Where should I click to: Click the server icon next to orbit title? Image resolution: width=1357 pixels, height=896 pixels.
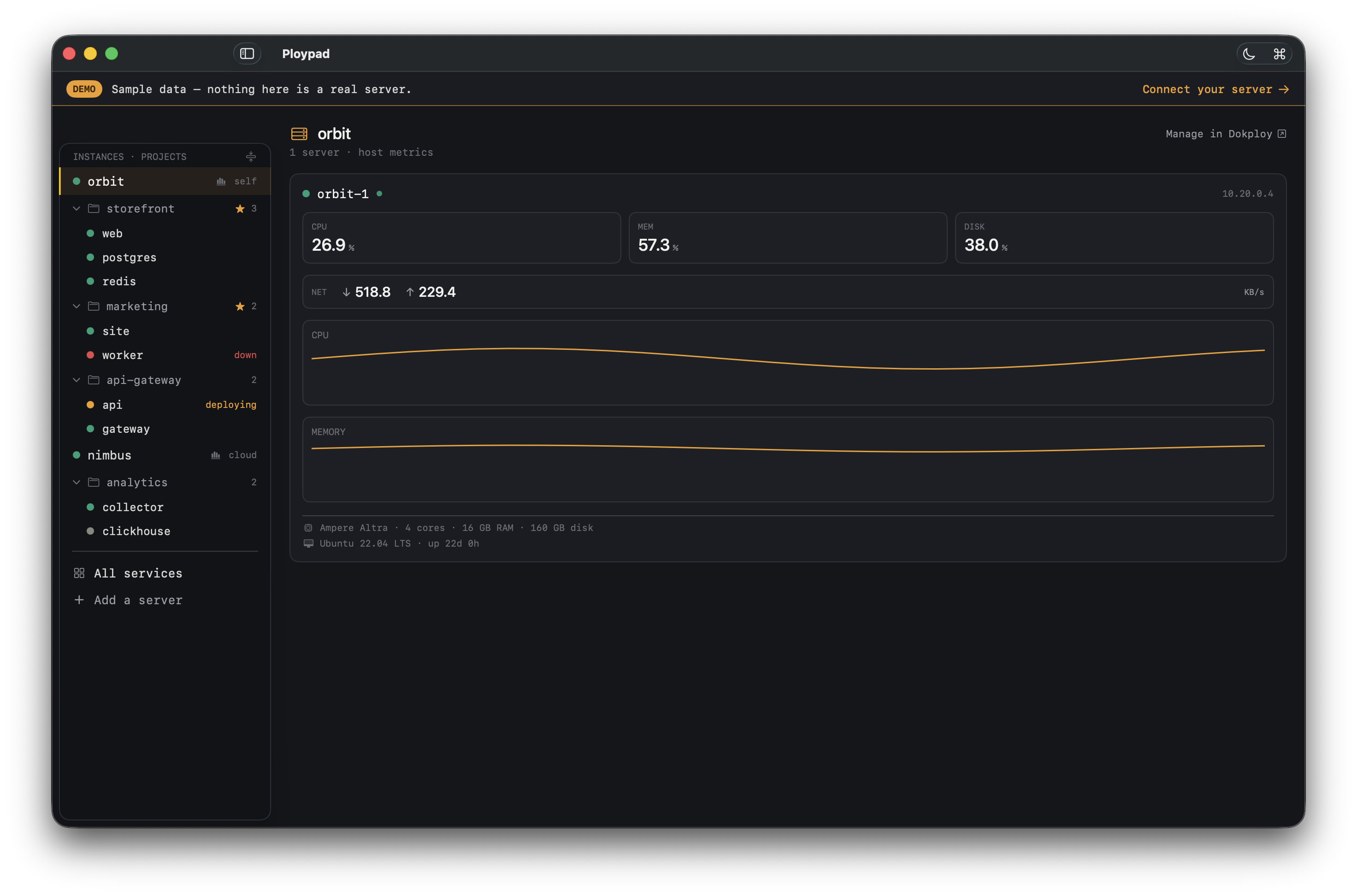[300, 134]
